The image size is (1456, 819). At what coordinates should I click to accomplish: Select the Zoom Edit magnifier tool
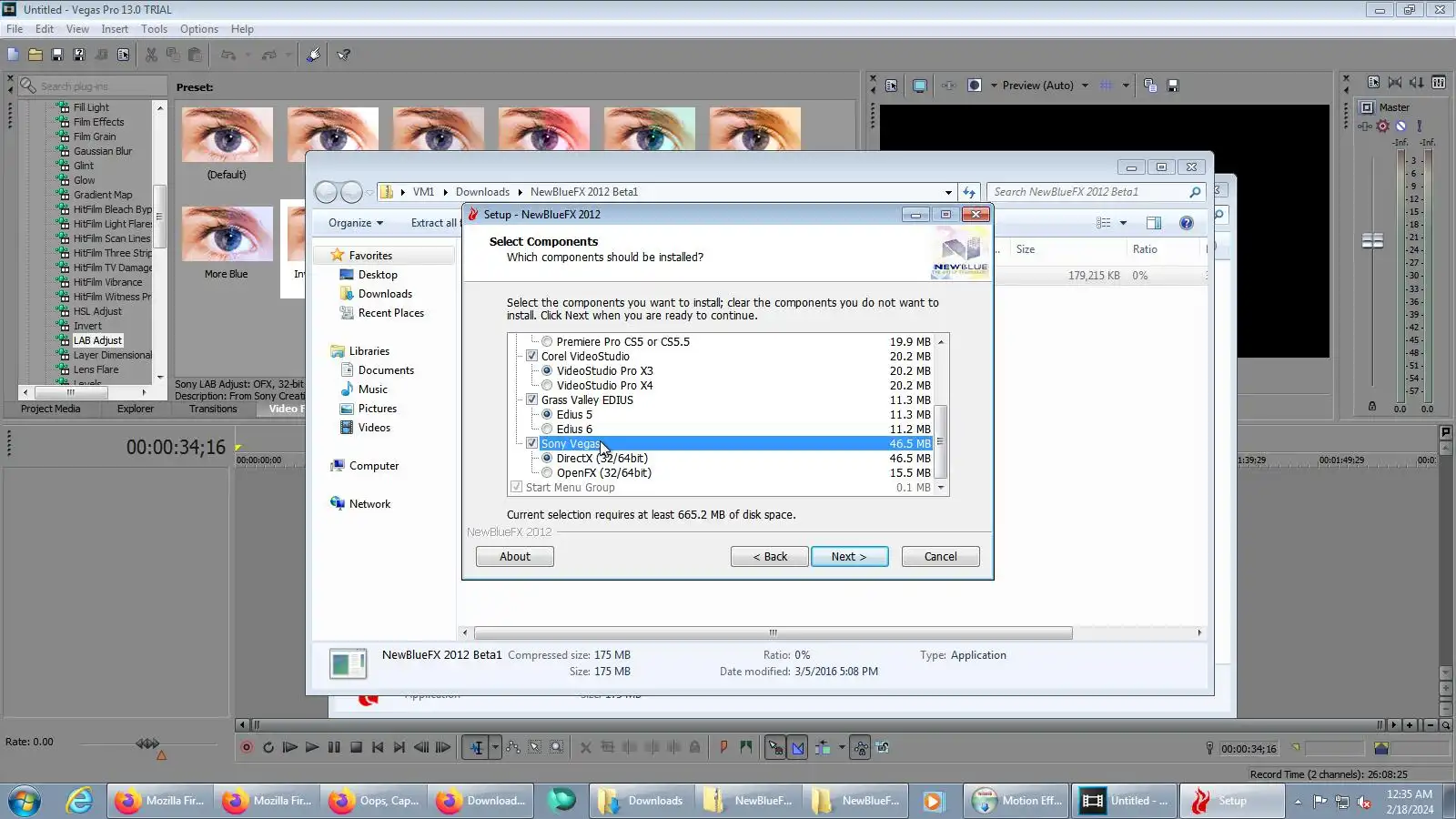pos(557,747)
